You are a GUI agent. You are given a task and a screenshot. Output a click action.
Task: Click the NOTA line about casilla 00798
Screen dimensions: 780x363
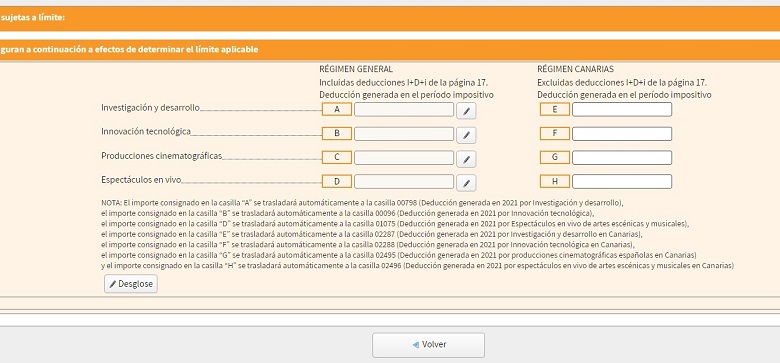[362, 203]
